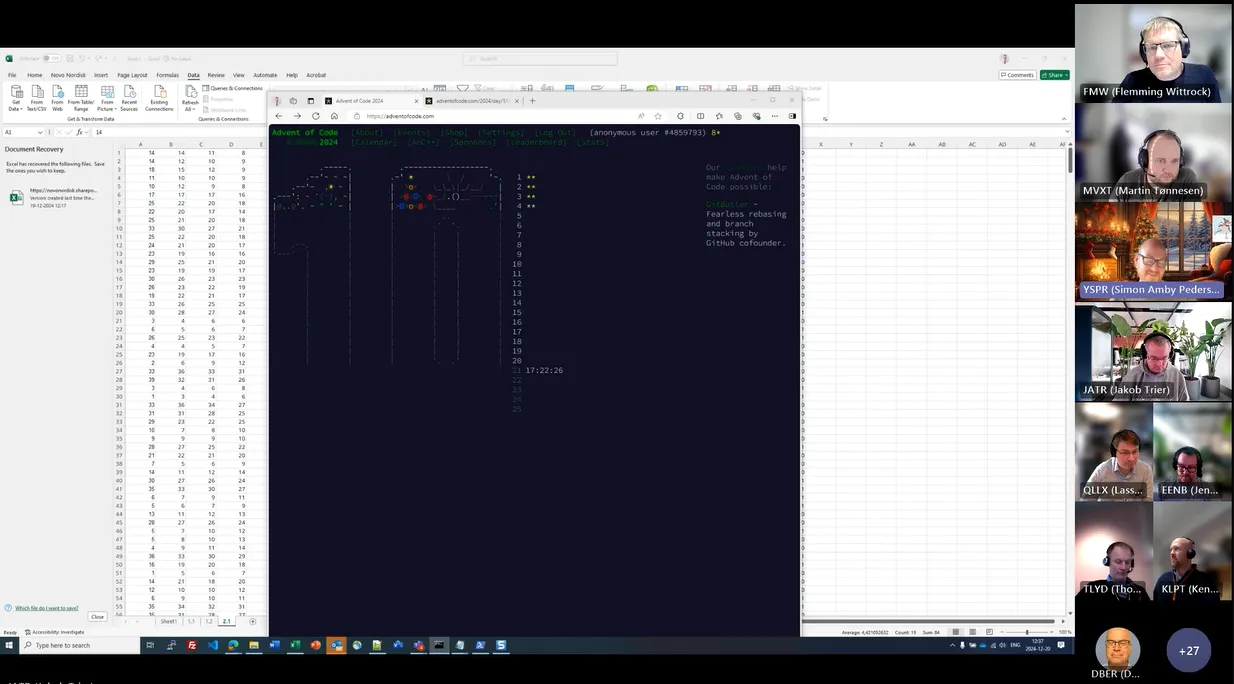Open Queries & Connections pane
The width and height of the screenshot is (1234, 684).
[x=234, y=88]
